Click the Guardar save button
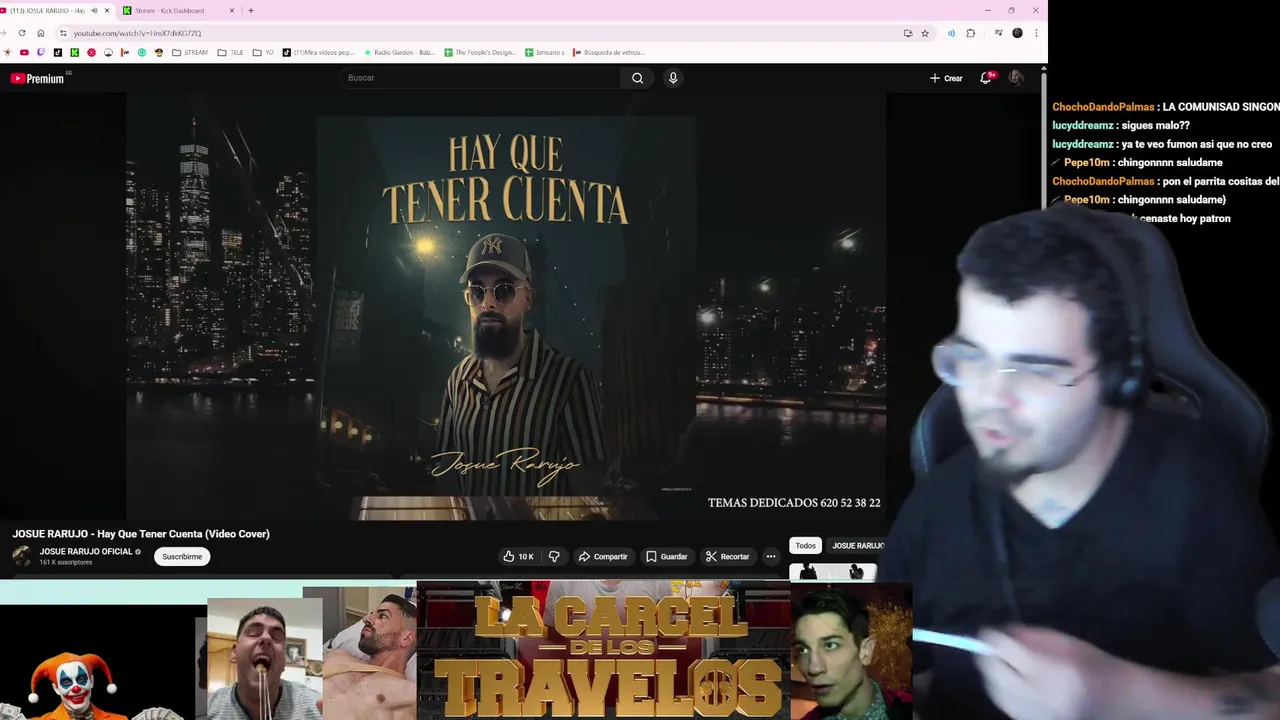Screen dimensions: 1280x720 pos(666,556)
